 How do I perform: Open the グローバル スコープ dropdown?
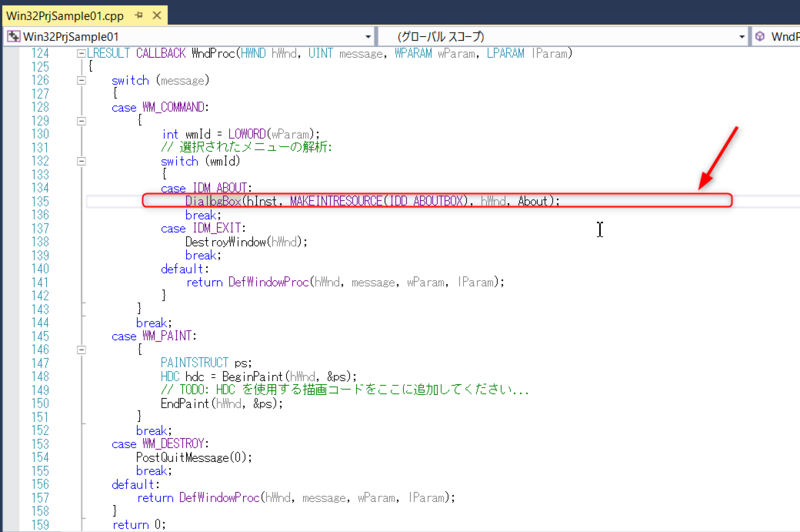[x=742, y=37]
